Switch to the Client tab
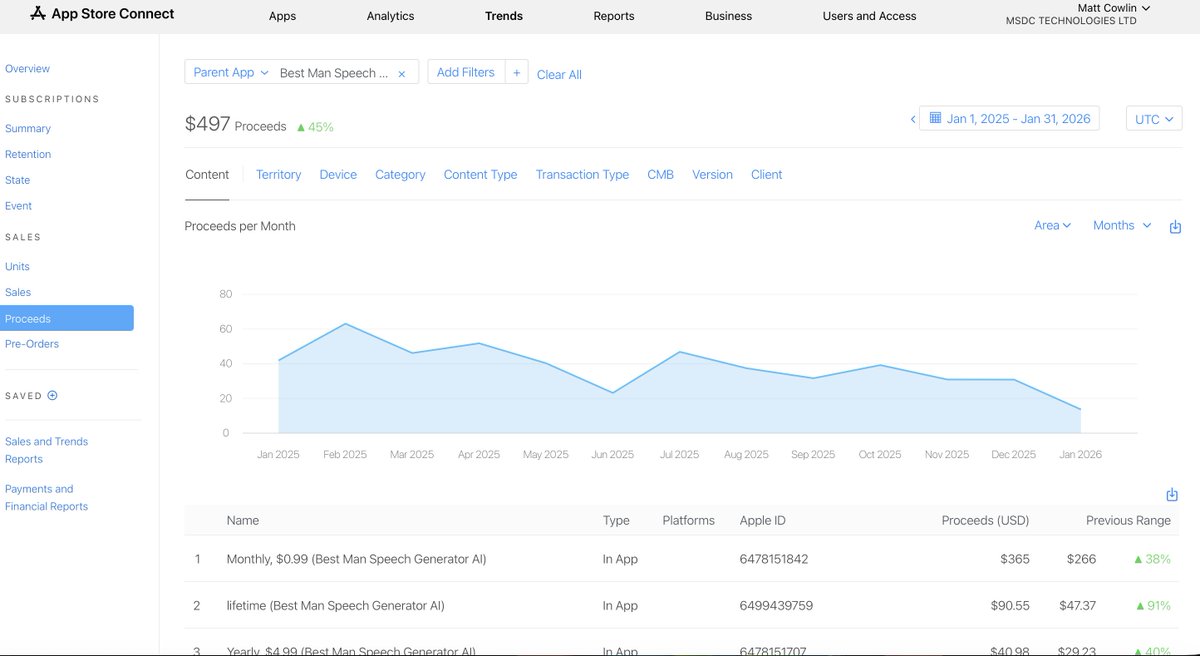The height and width of the screenshot is (656, 1200). [x=767, y=174]
